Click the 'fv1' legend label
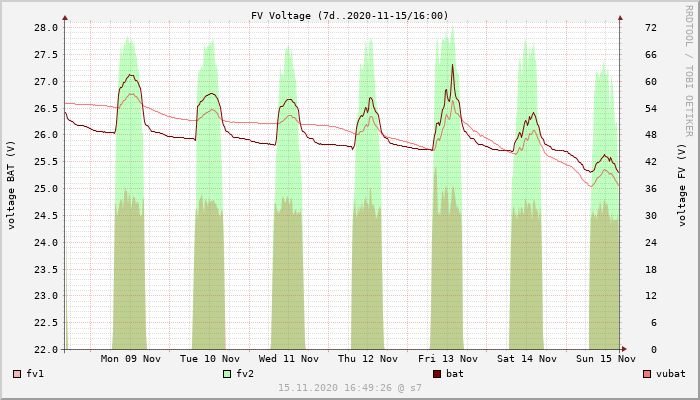 (x=35, y=374)
